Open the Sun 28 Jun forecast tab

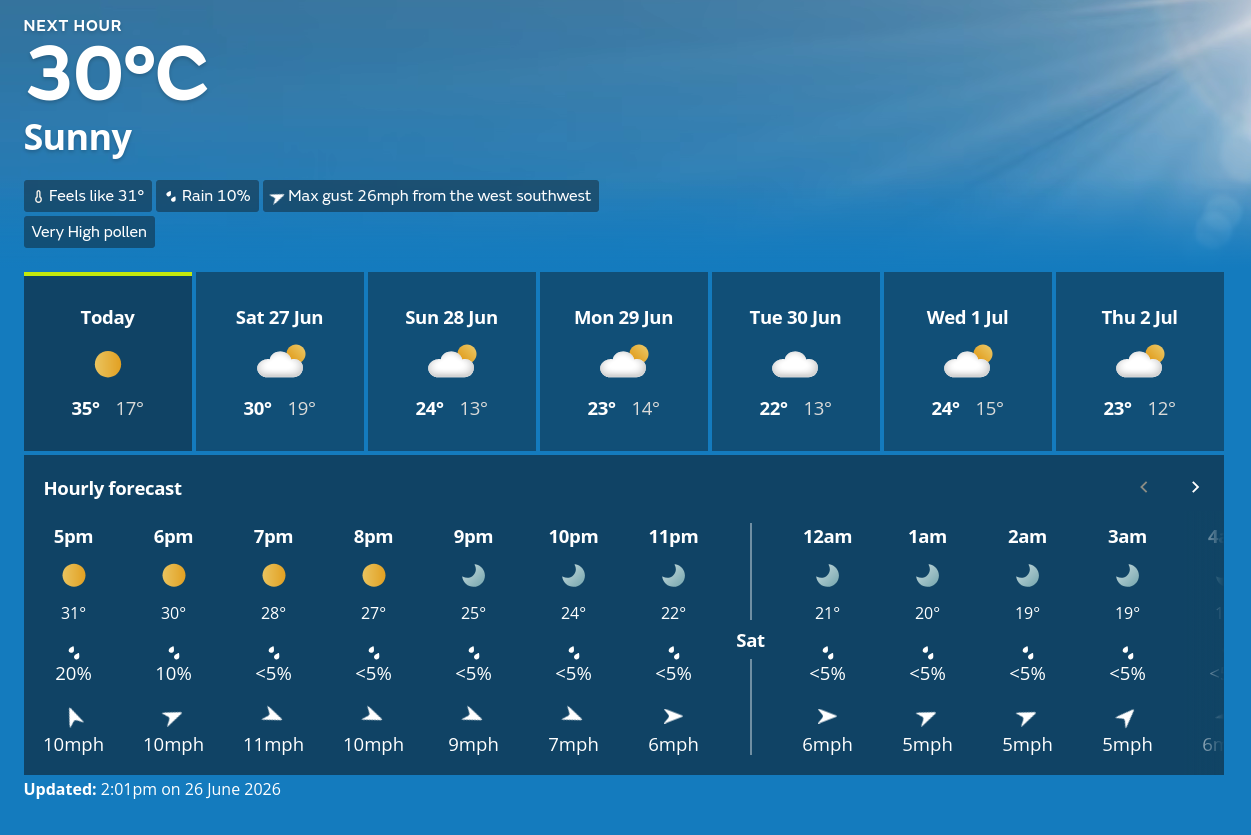tap(452, 361)
